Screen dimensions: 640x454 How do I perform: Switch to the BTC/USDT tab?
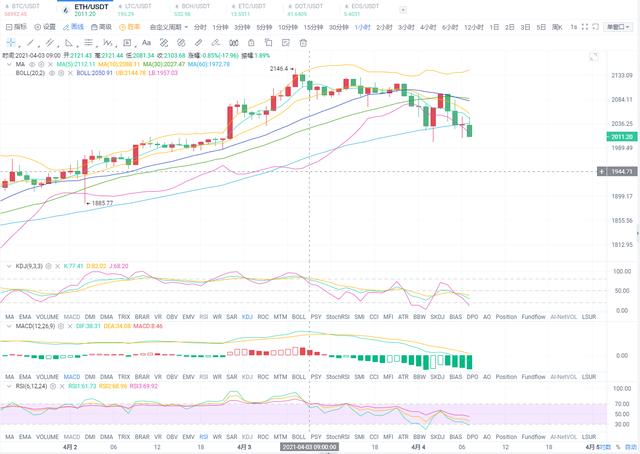22,10
